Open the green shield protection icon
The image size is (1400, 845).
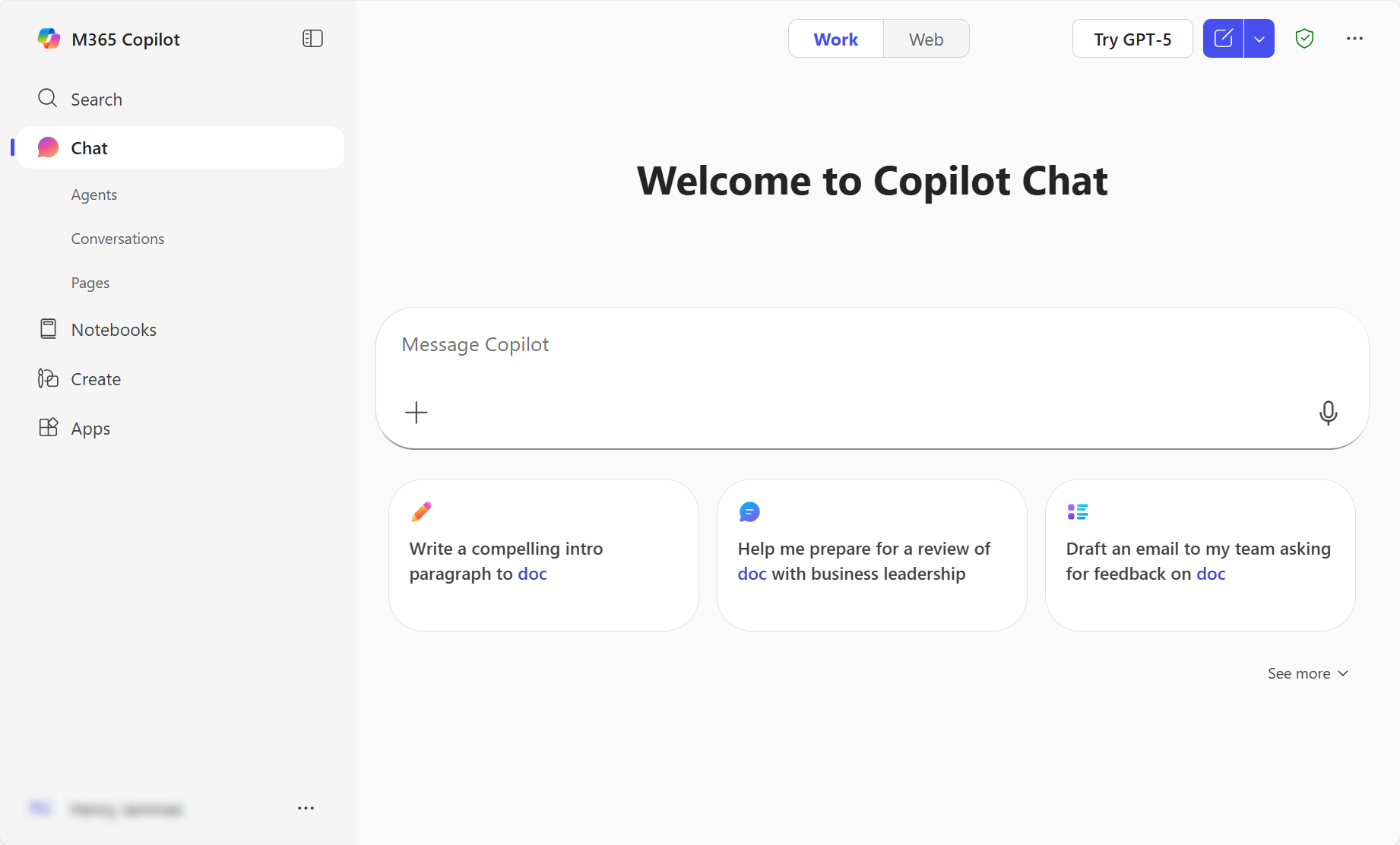(1304, 39)
